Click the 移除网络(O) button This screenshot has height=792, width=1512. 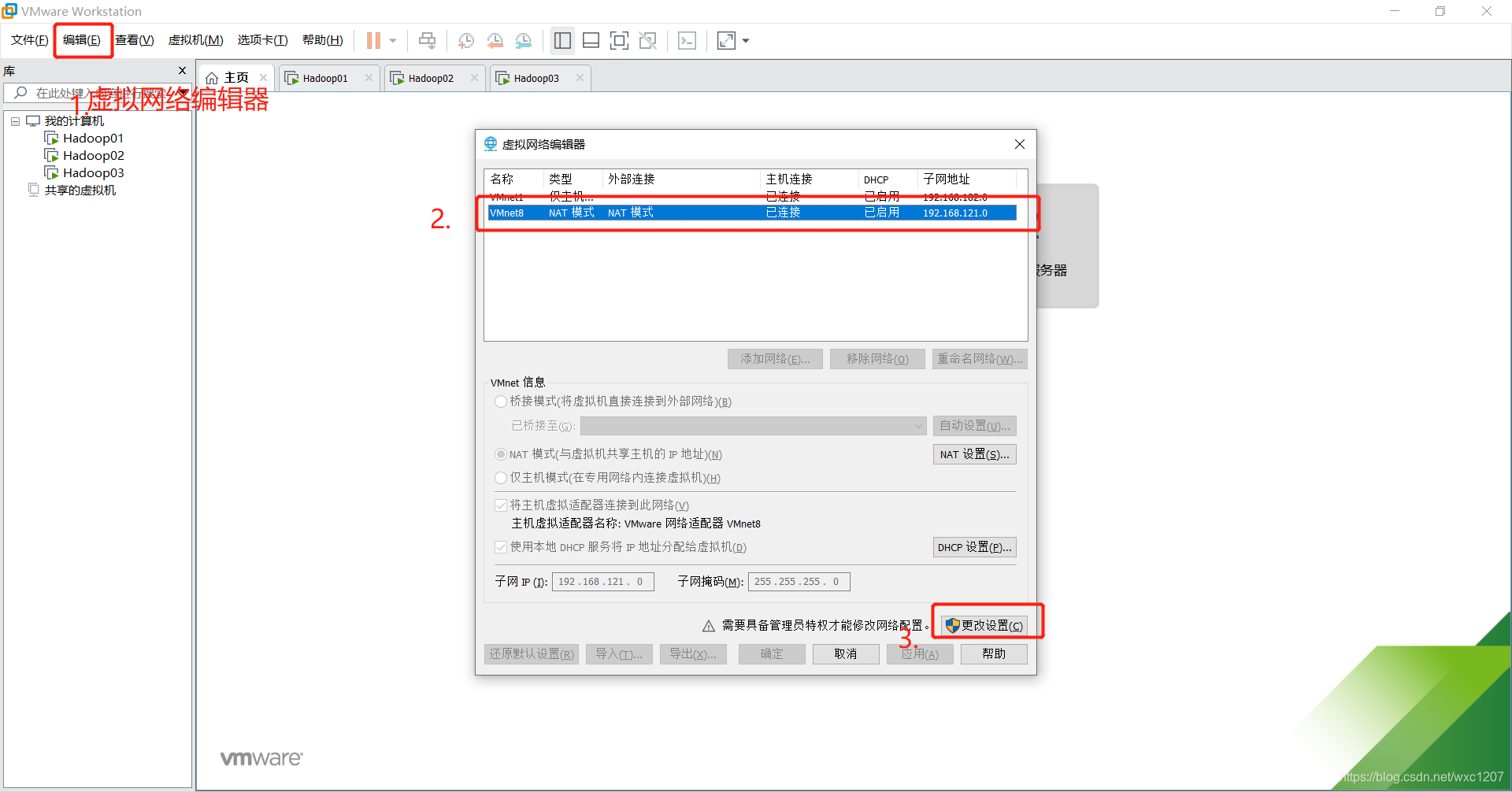(x=877, y=359)
